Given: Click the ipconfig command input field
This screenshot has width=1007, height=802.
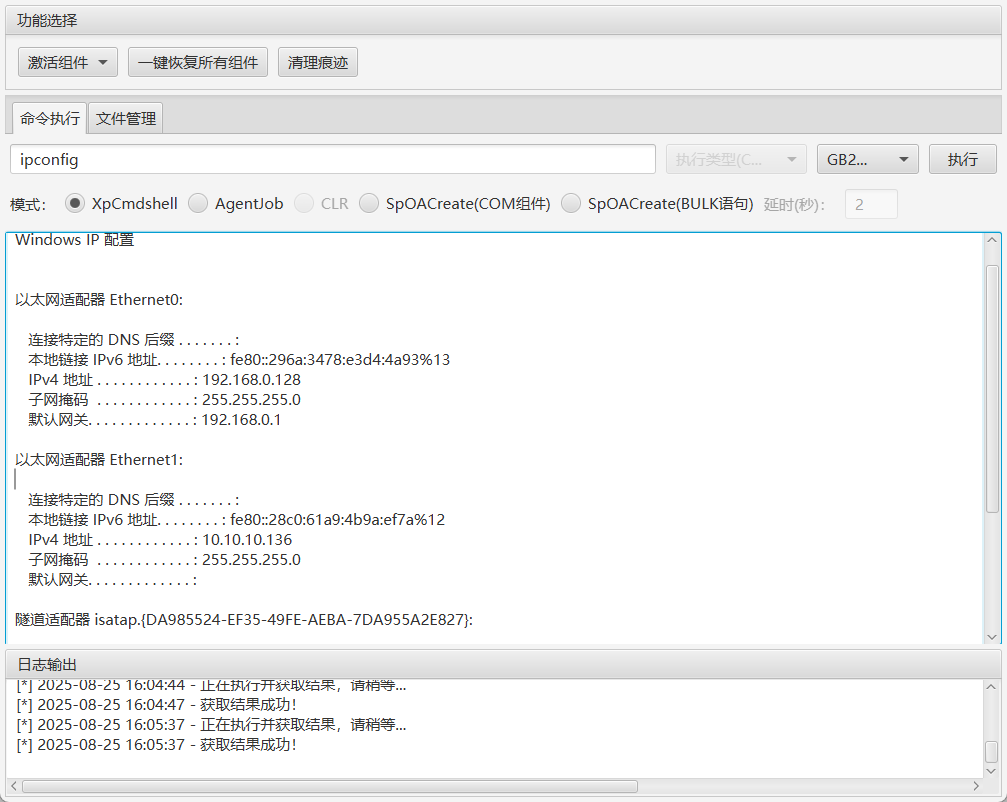Looking at the screenshot, I should pyautogui.click(x=332, y=159).
